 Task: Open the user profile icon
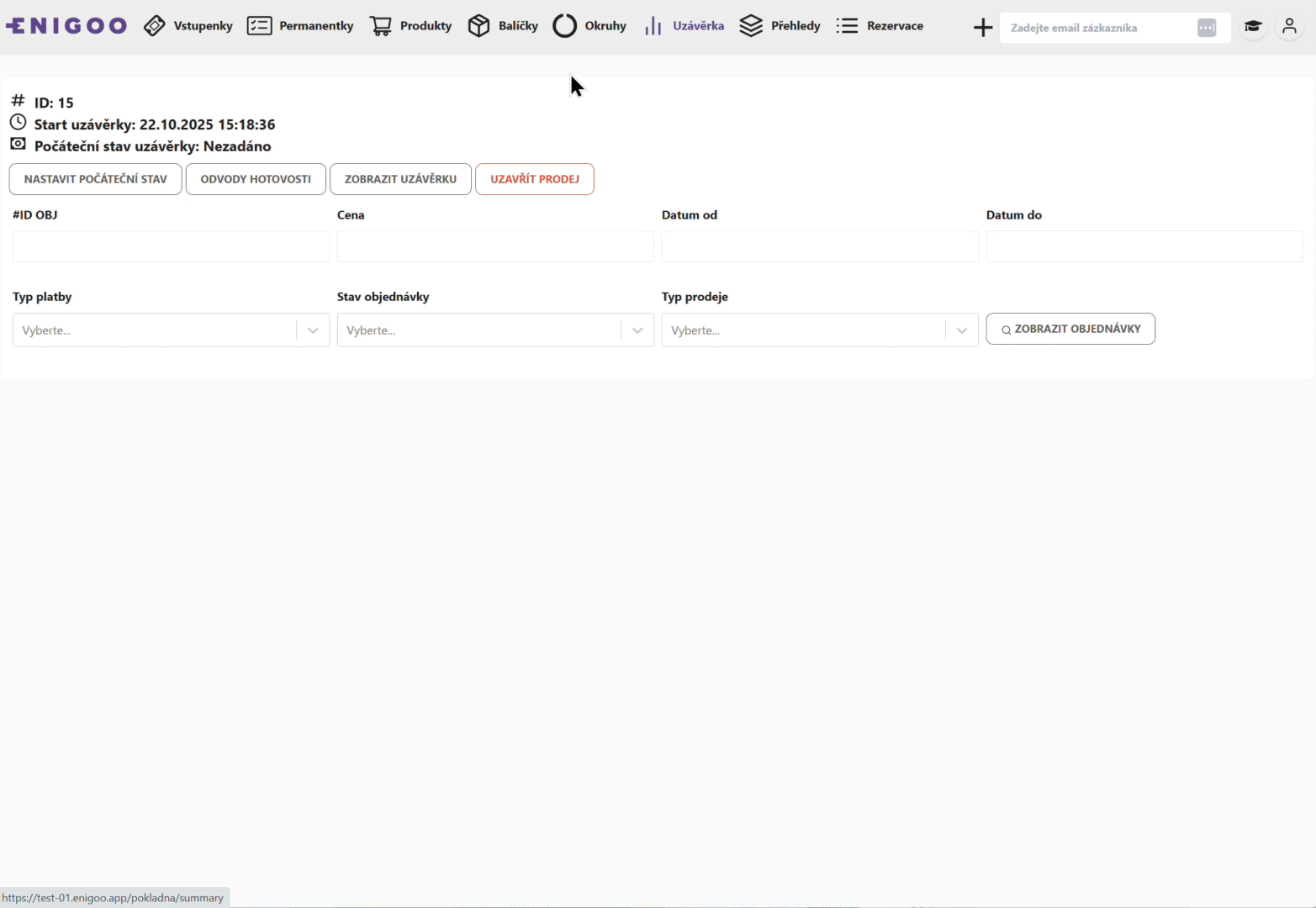pos(1289,27)
